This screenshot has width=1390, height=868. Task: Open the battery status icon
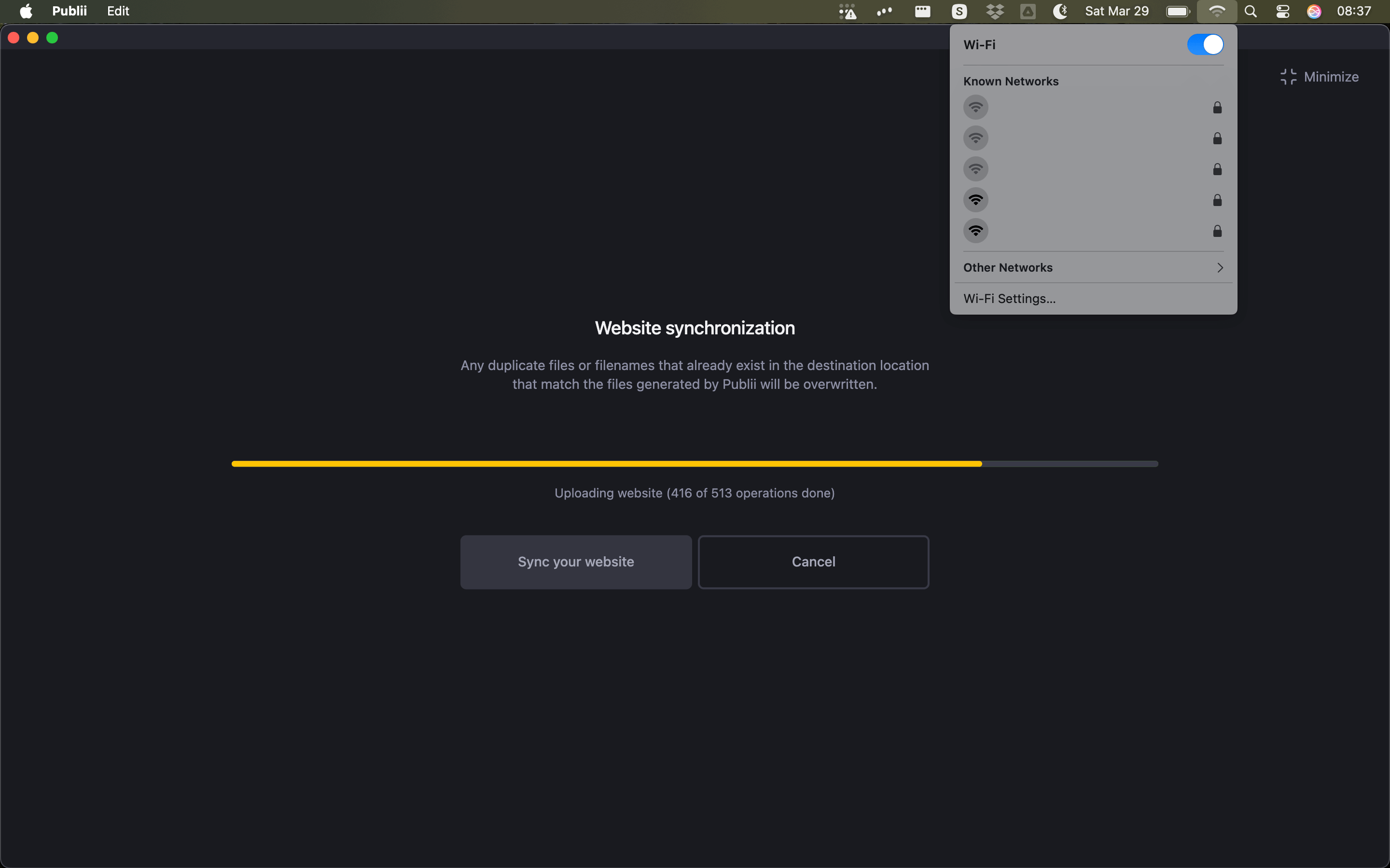click(x=1178, y=12)
